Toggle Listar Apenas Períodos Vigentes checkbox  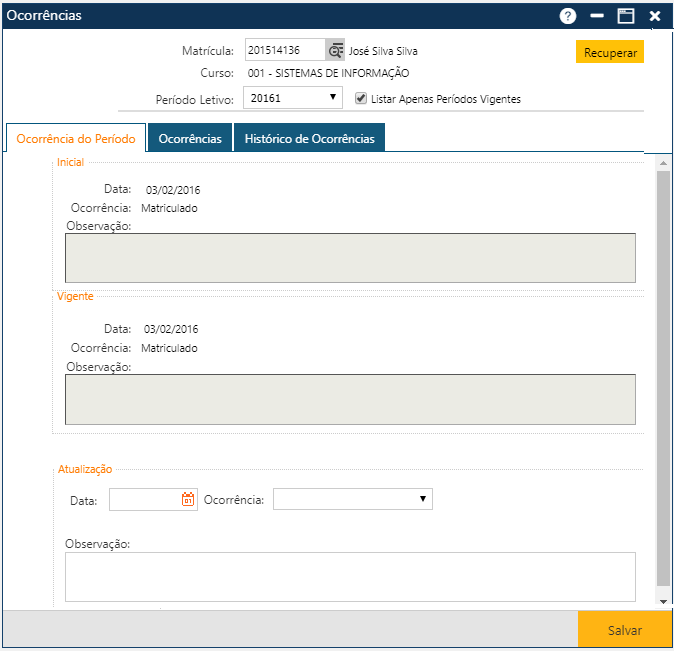pos(362,99)
